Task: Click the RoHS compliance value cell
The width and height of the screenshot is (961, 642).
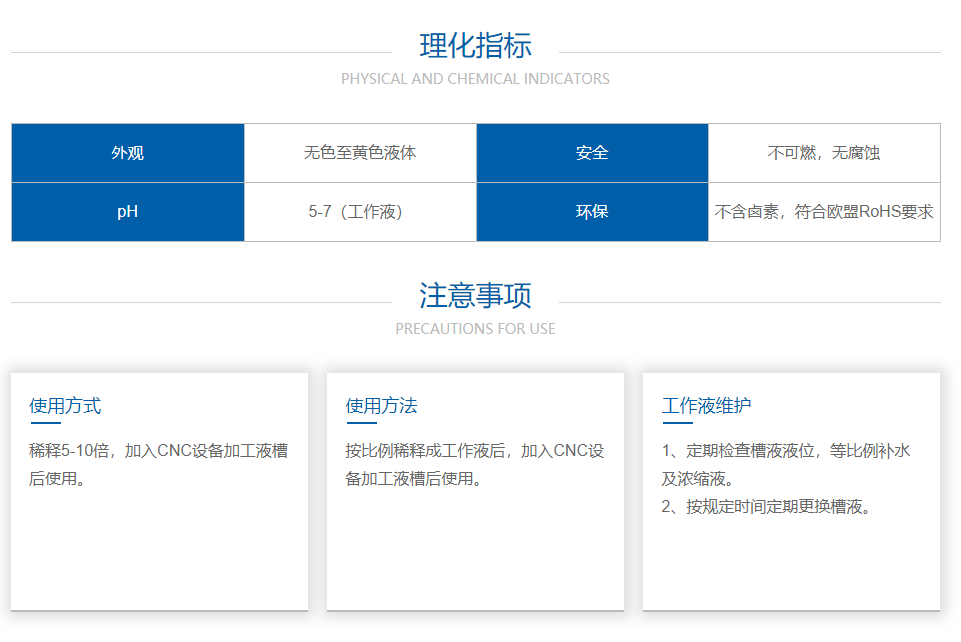Action: coord(824,212)
